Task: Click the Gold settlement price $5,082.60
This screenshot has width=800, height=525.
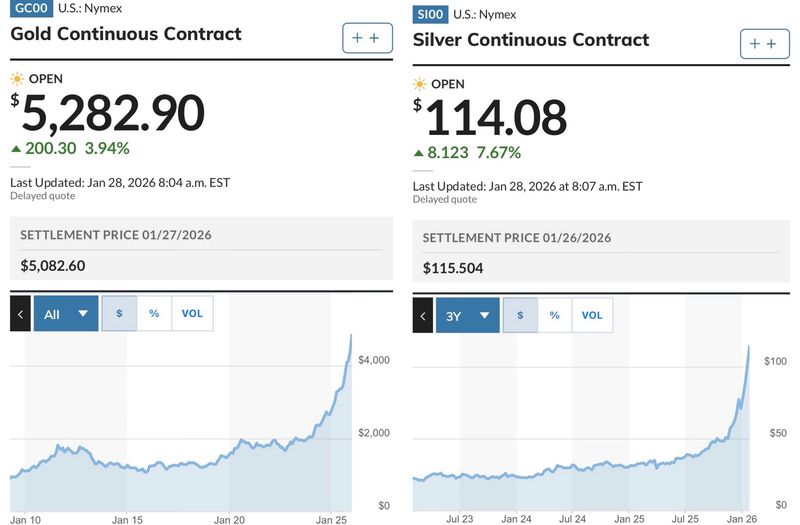Action: click(54, 266)
